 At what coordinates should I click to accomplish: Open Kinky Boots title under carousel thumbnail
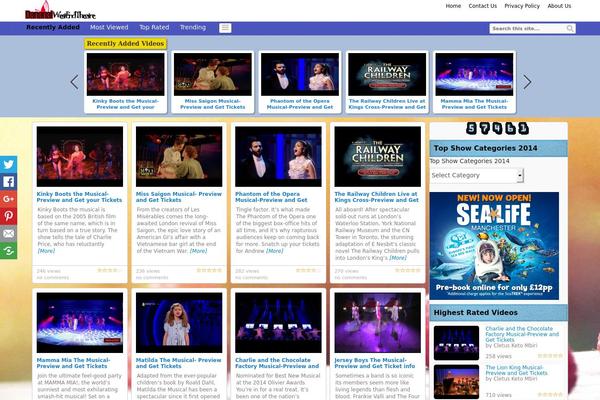click(x=126, y=104)
